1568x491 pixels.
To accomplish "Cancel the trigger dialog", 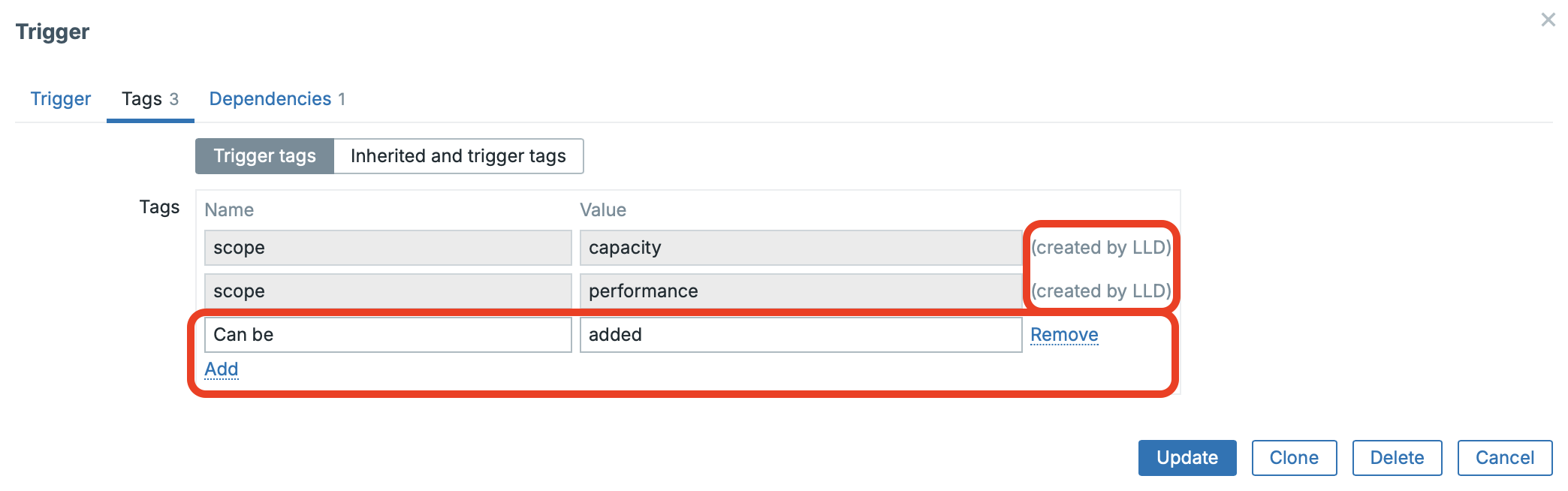I will [1504, 458].
